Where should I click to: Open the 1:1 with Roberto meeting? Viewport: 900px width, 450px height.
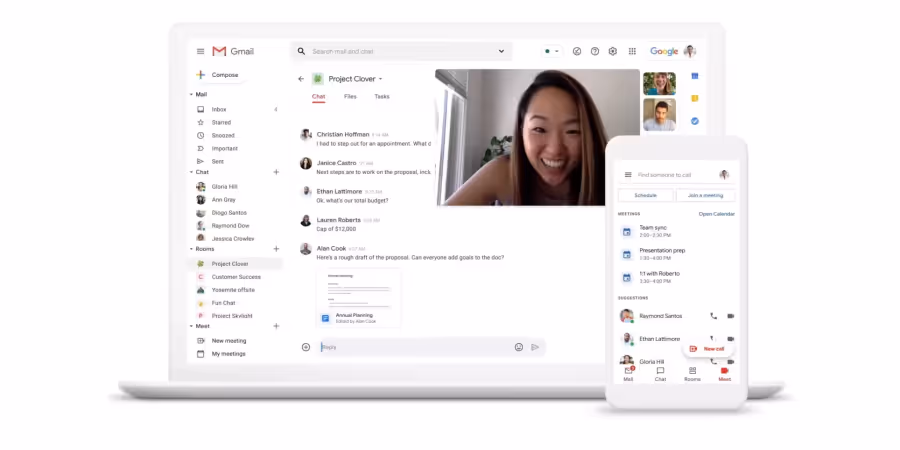tap(677, 277)
